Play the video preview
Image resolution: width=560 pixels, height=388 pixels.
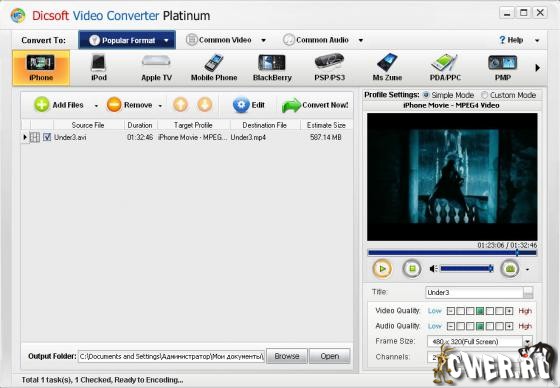pos(382,269)
